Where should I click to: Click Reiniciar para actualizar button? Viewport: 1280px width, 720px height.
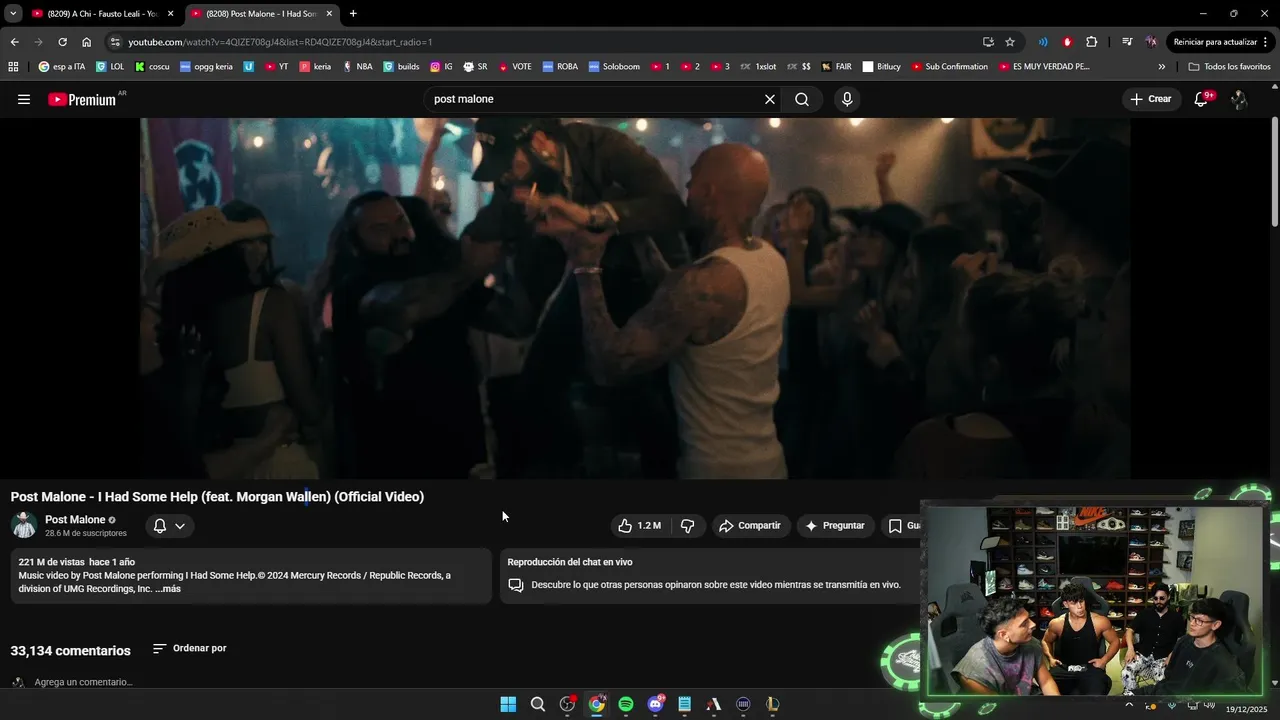[1221, 42]
